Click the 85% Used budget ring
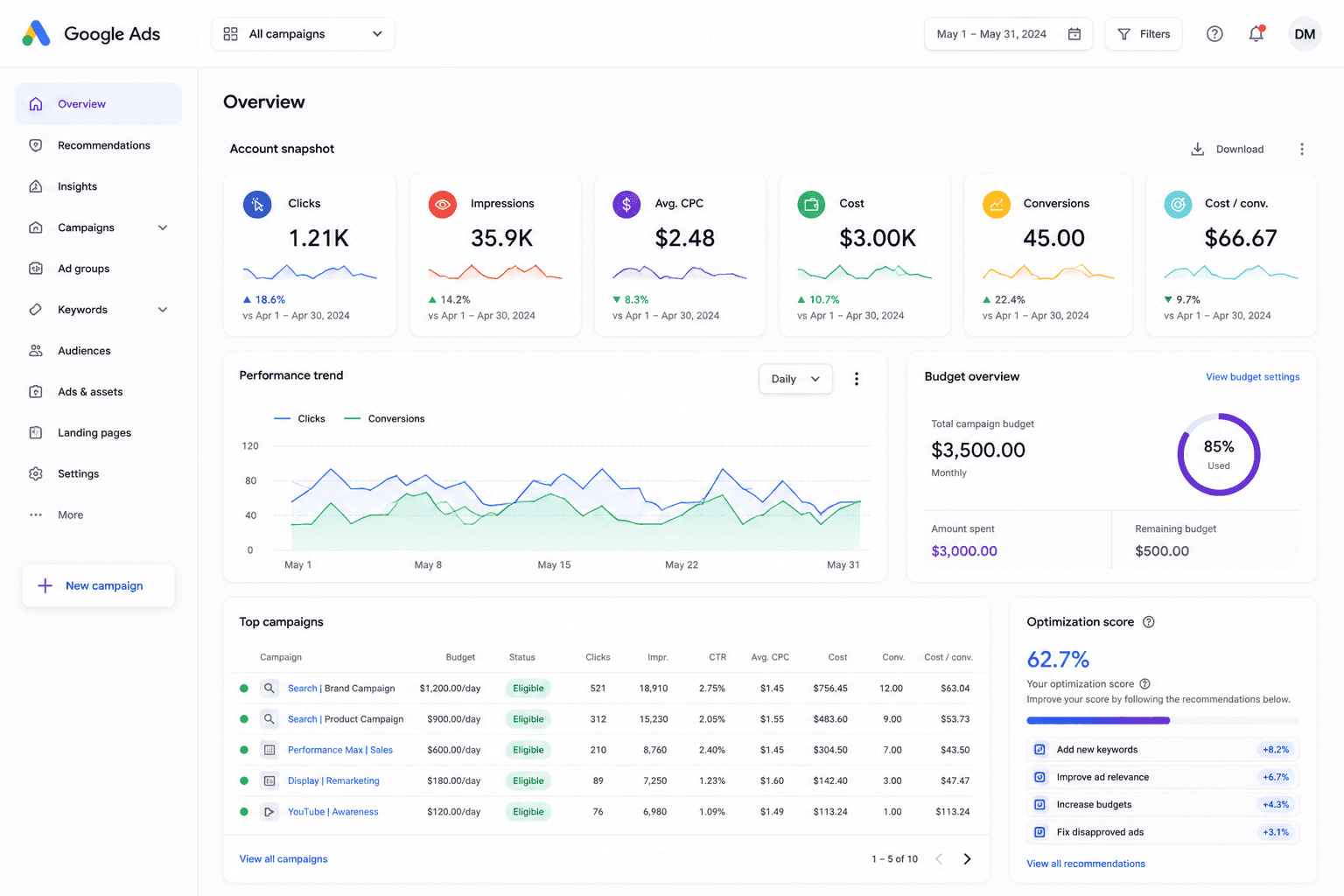This screenshot has height=896, width=1344. [x=1219, y=455]
